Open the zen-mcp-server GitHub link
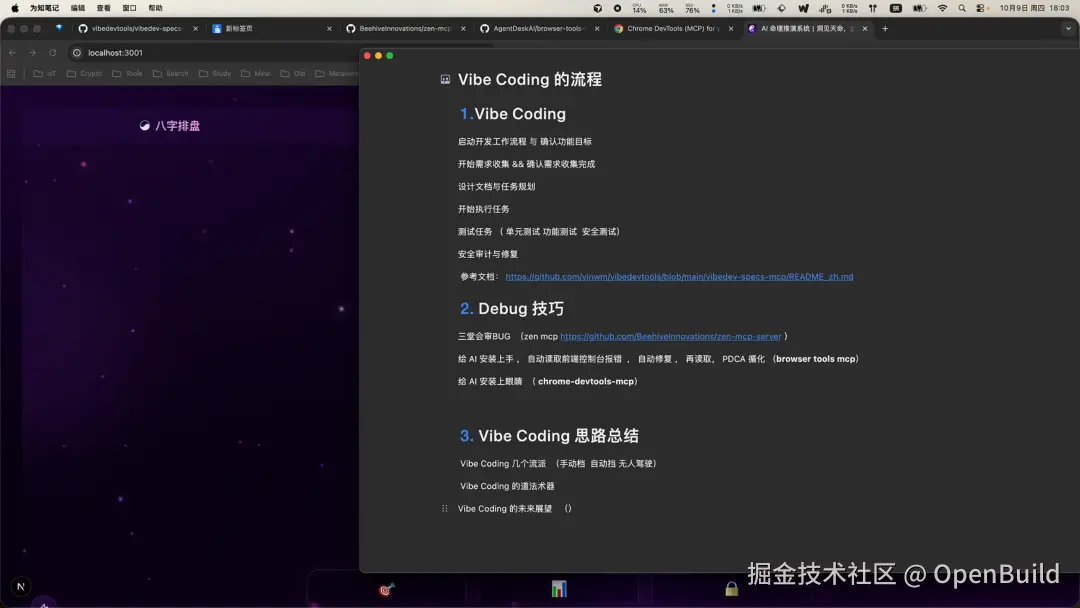The height and width of the screenshot is (608, 1080). click(x=670, y=337)
